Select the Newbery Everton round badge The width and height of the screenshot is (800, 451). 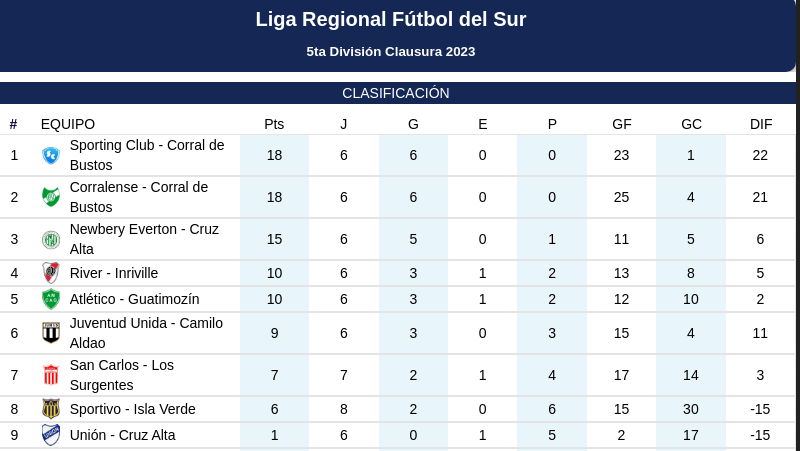51,239
